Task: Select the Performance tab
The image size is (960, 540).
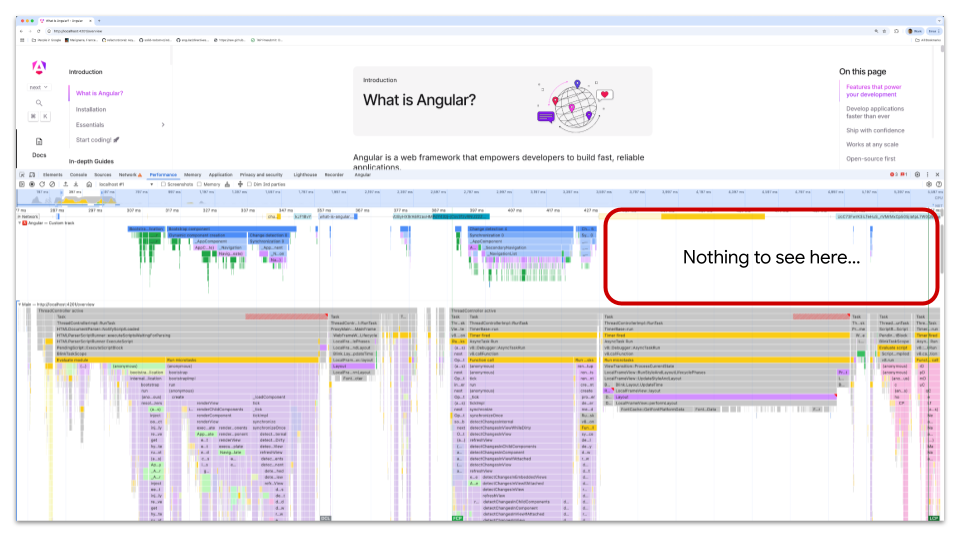Action: point(163,174)
